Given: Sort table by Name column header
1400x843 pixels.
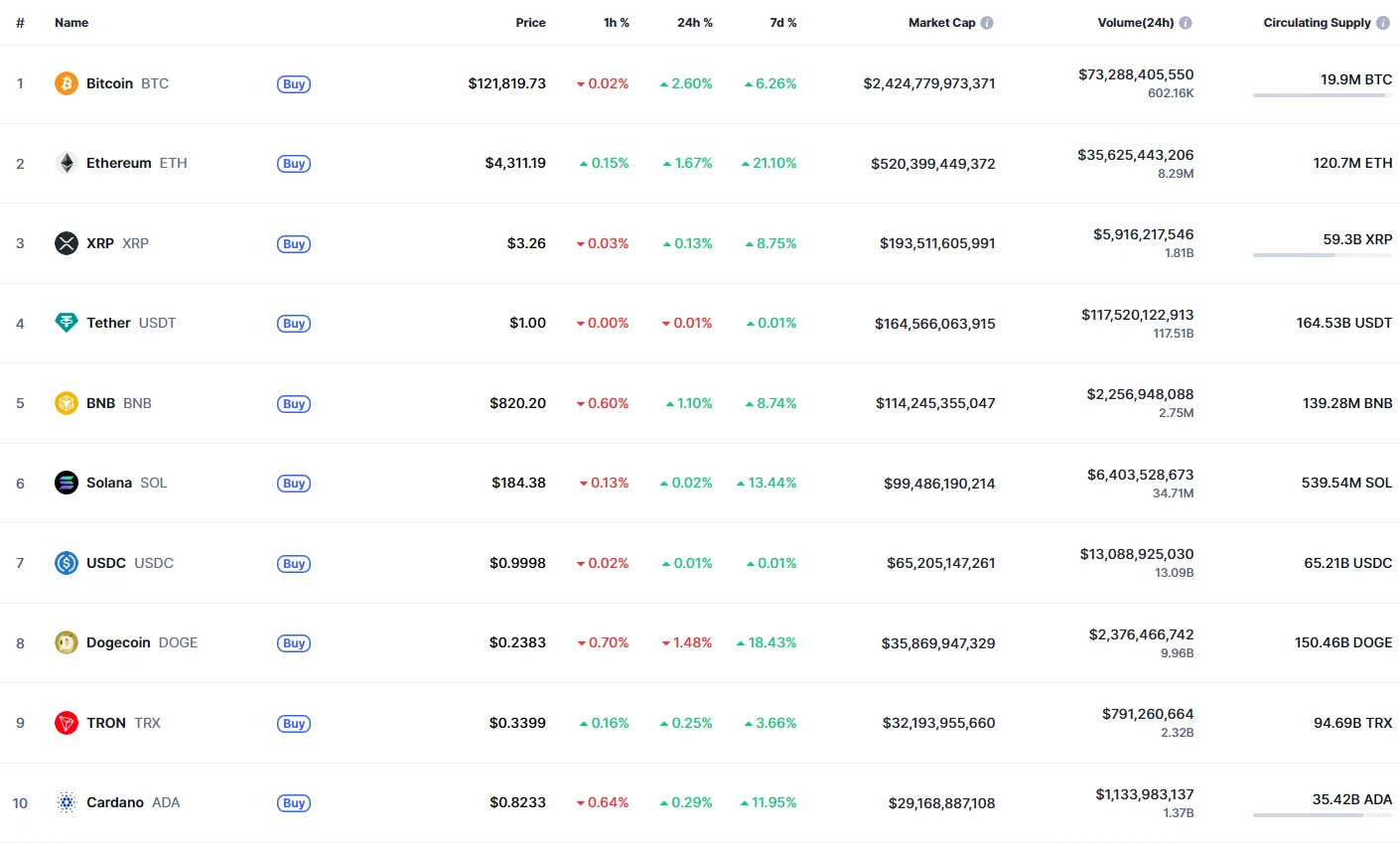Looking at the screenshot, I should point(71,23).
